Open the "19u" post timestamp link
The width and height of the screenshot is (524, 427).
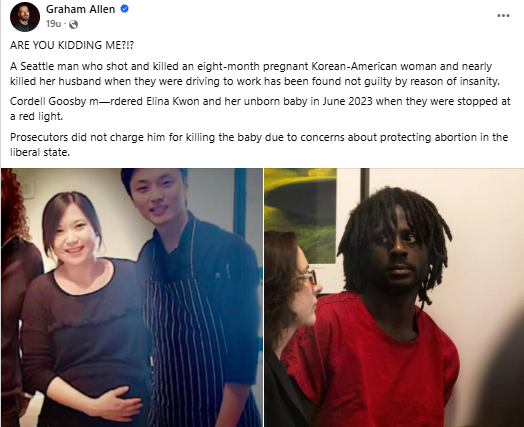(53, 24)
